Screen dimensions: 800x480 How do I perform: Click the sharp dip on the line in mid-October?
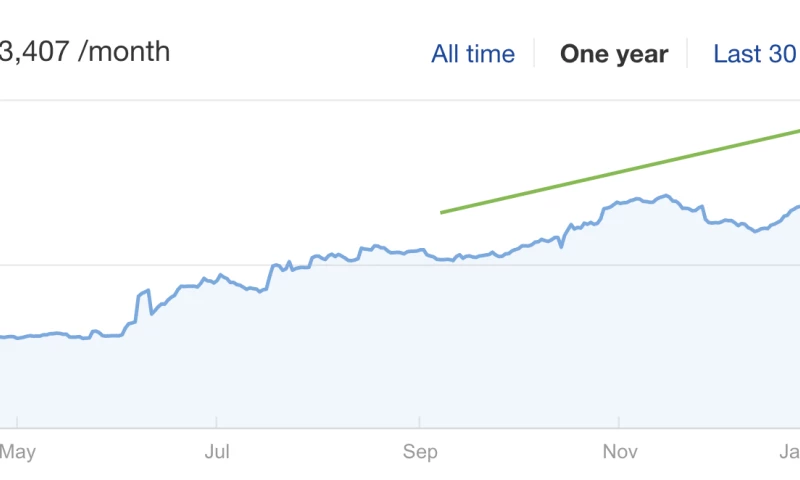561,245
